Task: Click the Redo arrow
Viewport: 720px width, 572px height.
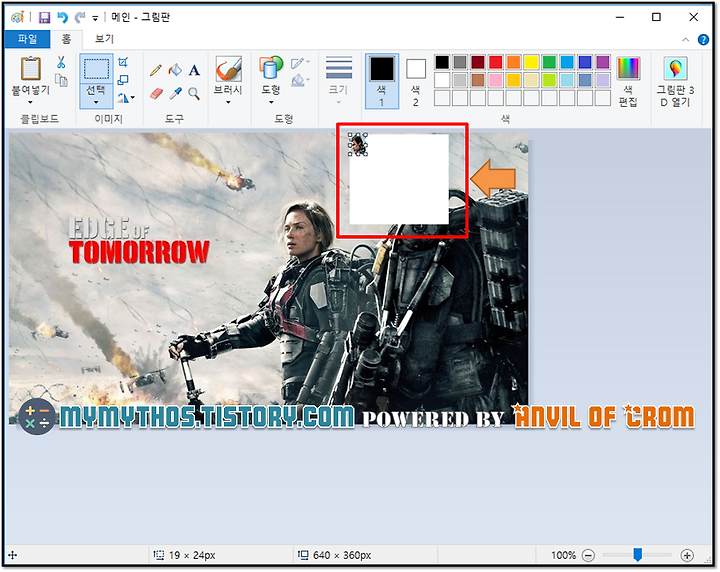Action: [80, 17]
